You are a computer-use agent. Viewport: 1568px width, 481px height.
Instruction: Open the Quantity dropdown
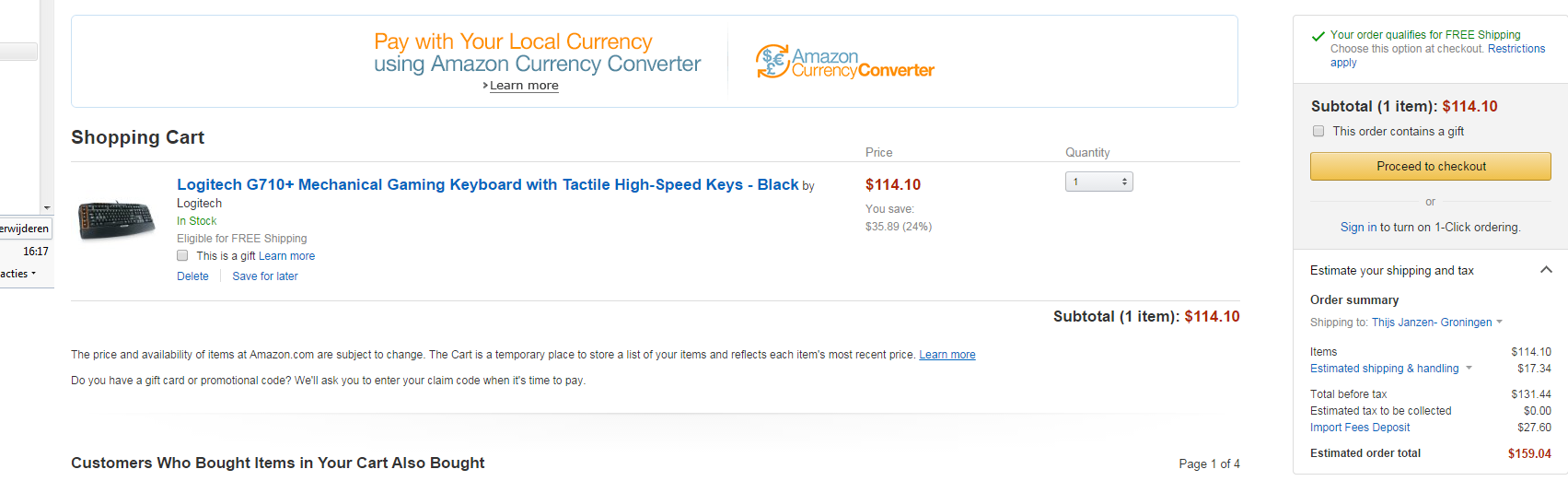click(x=1098, y=182)
